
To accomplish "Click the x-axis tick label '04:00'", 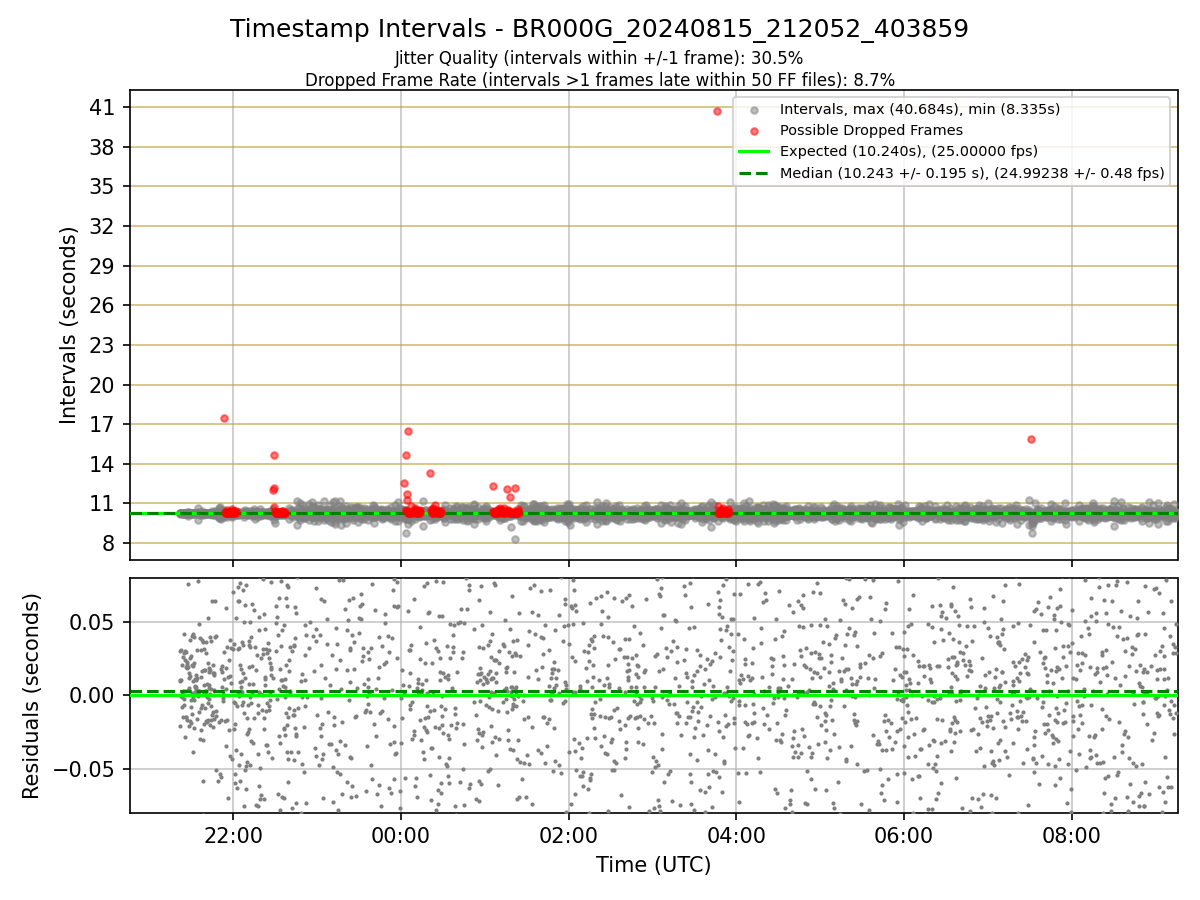I will [x=736, y=835].
